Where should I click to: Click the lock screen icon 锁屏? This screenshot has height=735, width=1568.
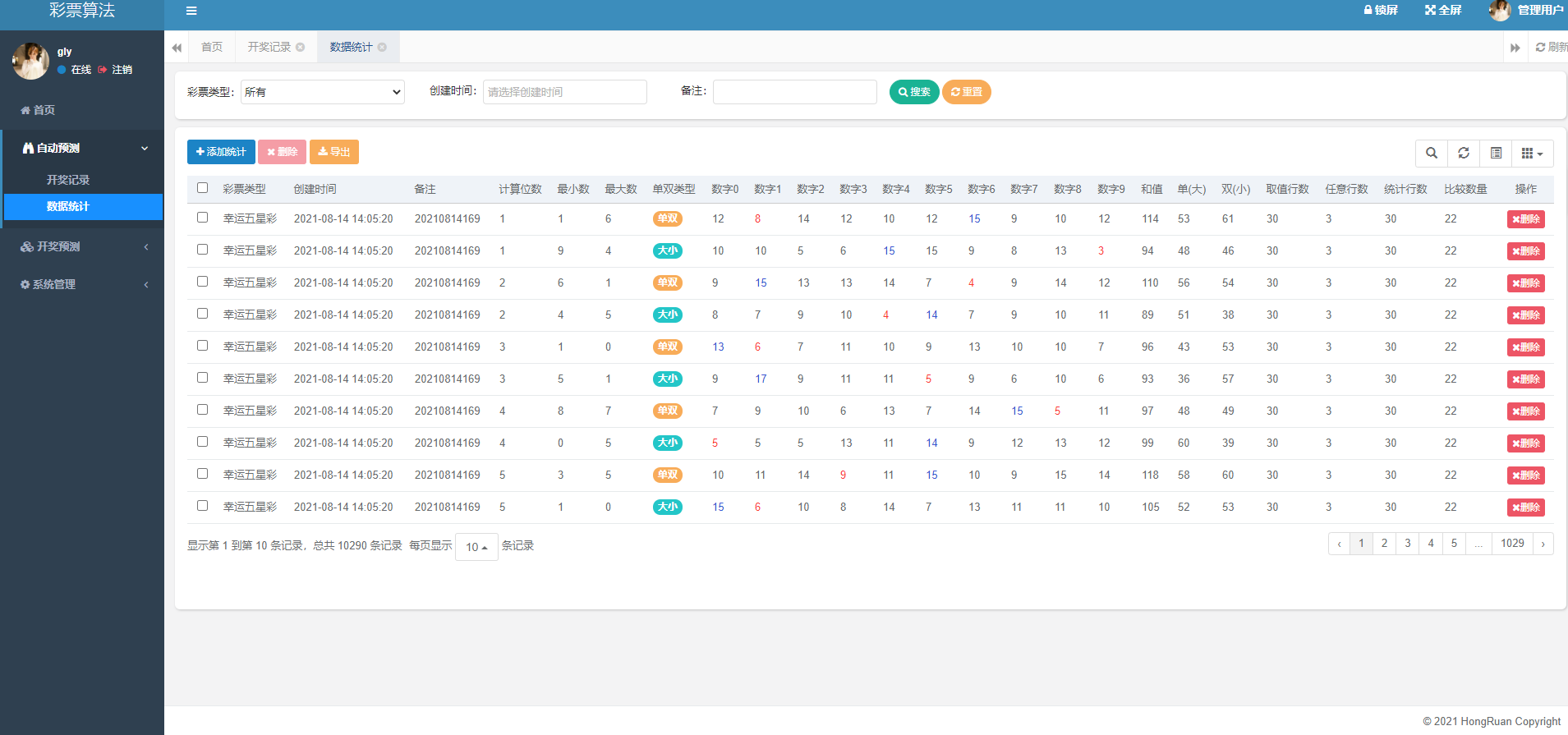tap(1381, 10)
